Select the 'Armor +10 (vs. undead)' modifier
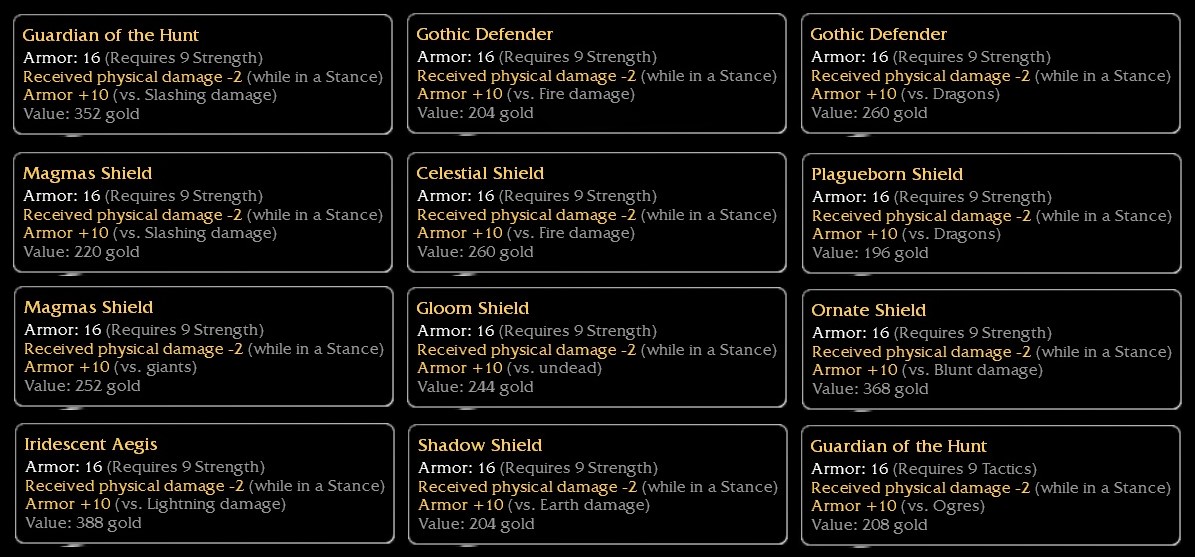 (x=509, y=368)
